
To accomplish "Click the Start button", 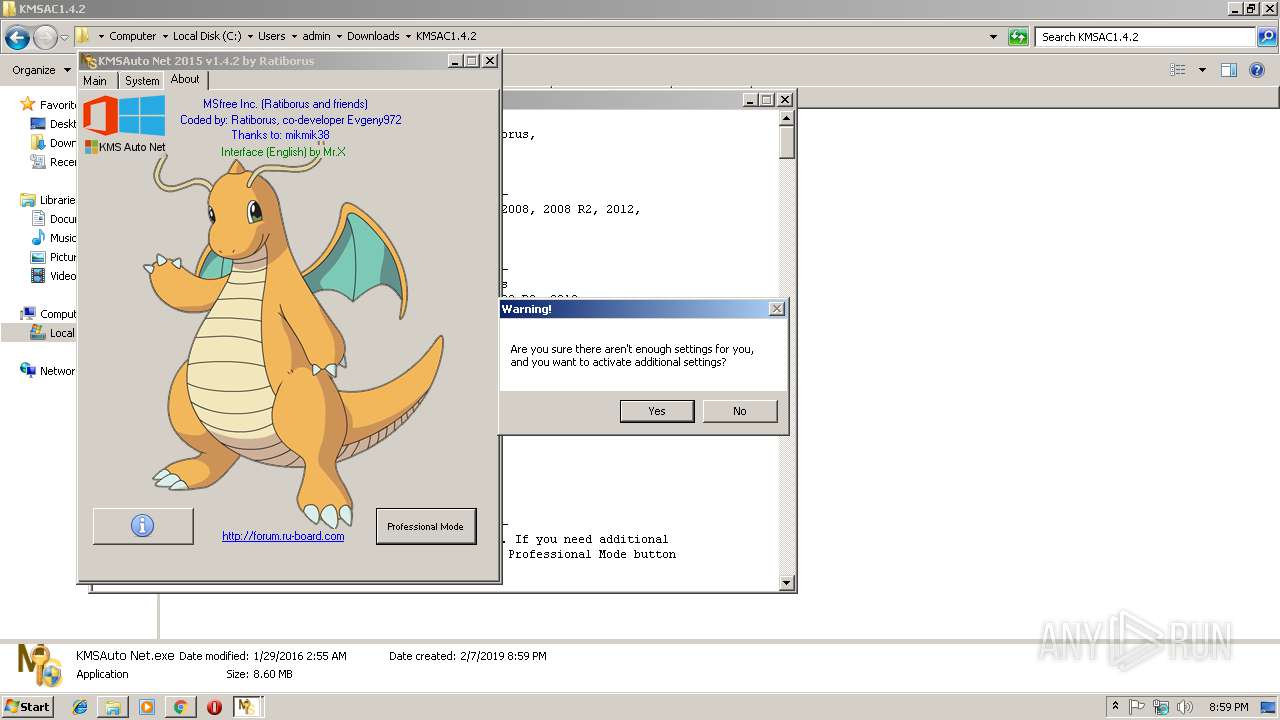I will pyautogui.click(x=27, y=707).
